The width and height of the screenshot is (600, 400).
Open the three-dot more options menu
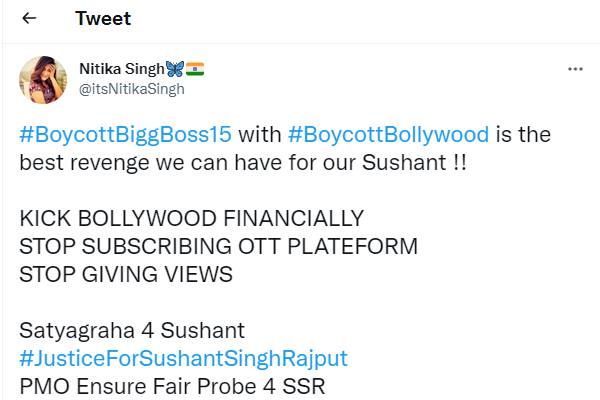tap(575, 69)
